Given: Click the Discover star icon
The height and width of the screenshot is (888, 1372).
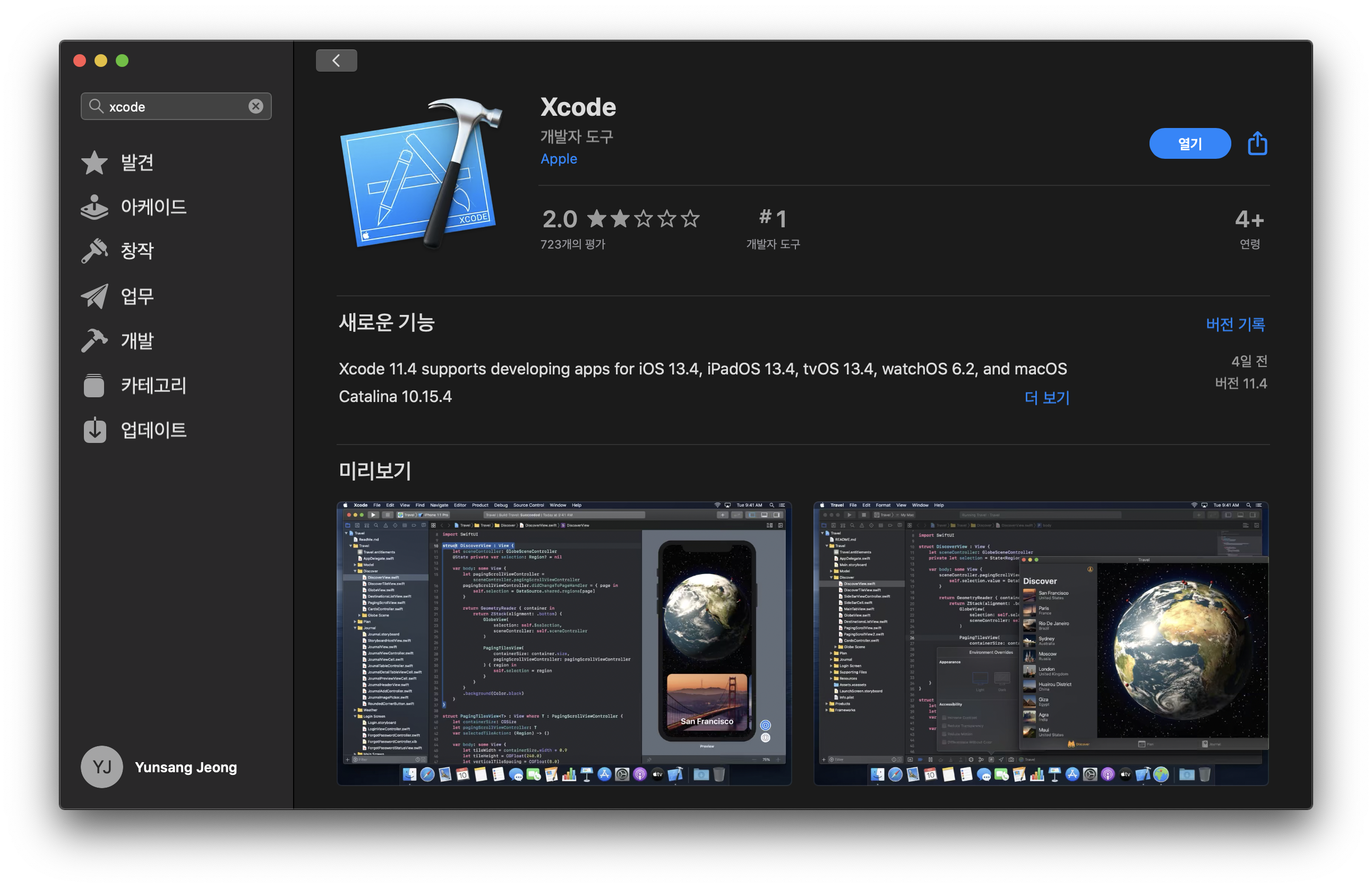Looking at the screenshot, I should tap(94, 163).
